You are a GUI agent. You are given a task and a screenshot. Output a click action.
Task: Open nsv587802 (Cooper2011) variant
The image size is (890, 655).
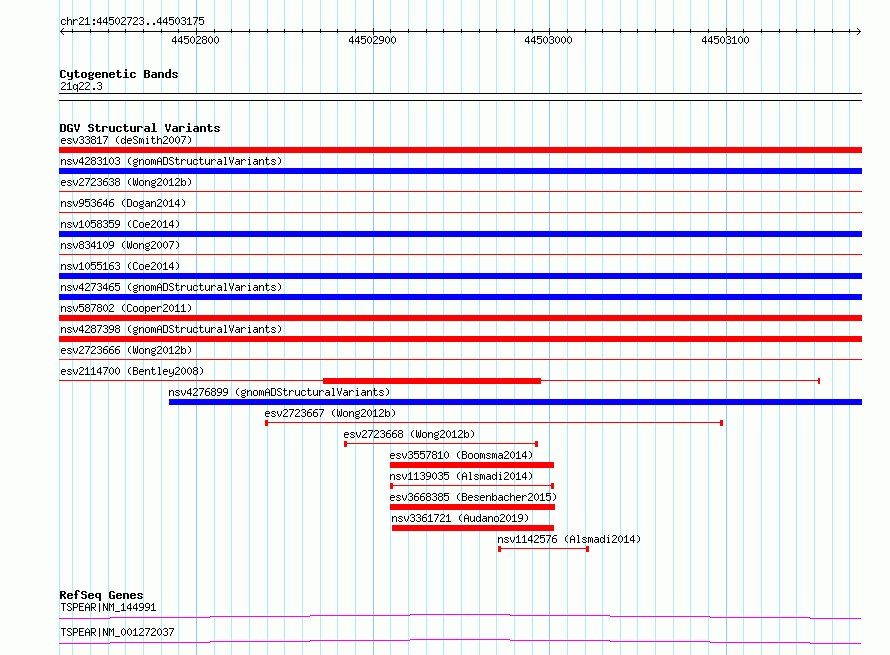pyautogui.click(x=126, y=308)
